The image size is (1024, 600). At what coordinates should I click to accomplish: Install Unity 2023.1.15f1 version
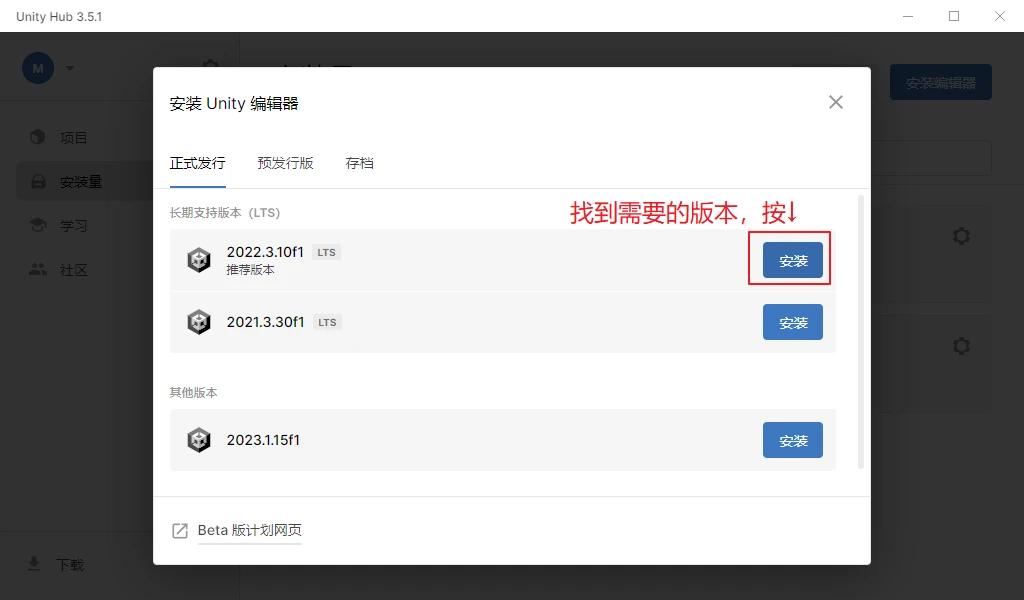792,440
